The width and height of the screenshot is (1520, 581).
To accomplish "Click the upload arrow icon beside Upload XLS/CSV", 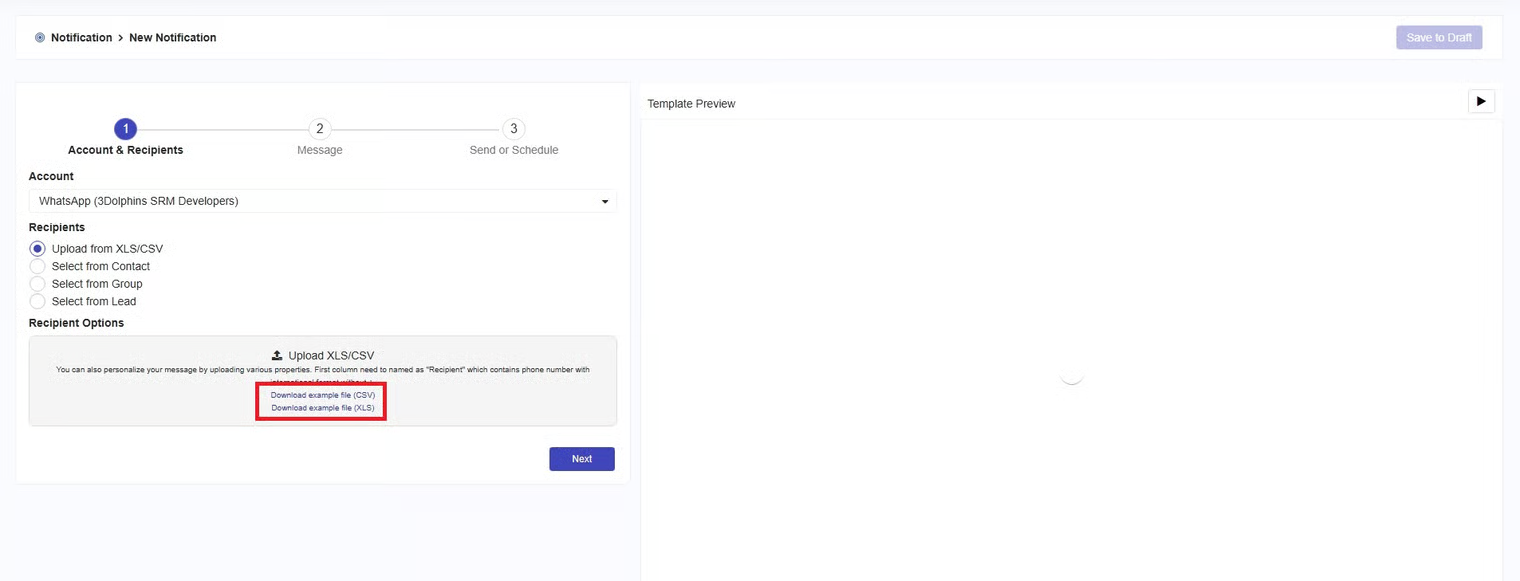I will (277, 355).
